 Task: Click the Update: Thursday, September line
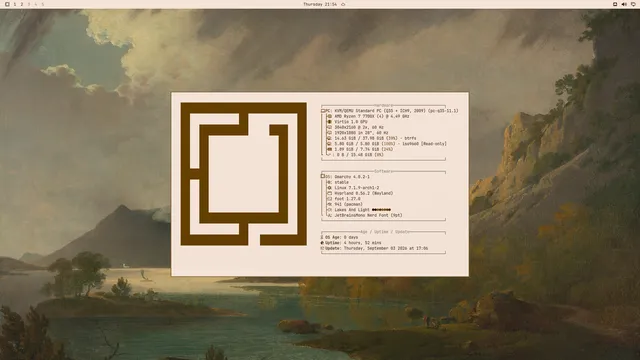(x=375, y=248)
